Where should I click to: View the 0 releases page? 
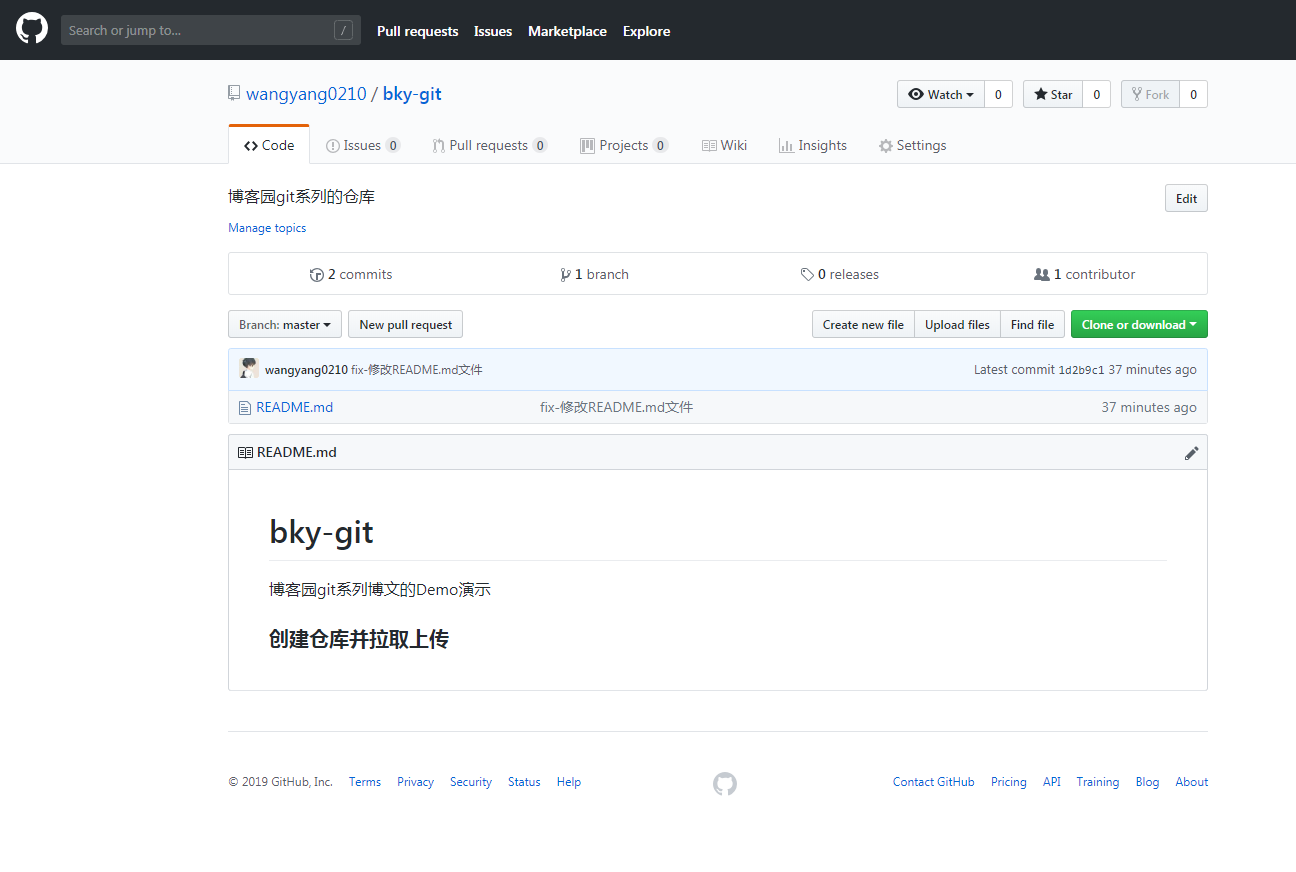pyautogui.click(x=840, y=274)
